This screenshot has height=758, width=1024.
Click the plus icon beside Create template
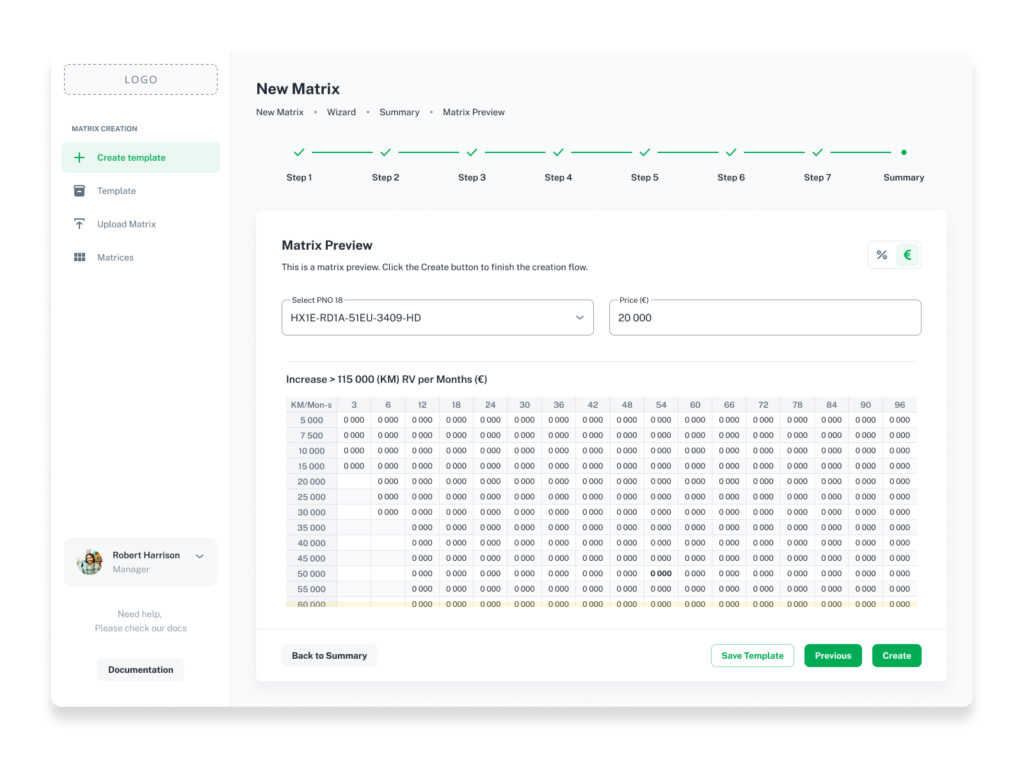click(x=79, y=157)
